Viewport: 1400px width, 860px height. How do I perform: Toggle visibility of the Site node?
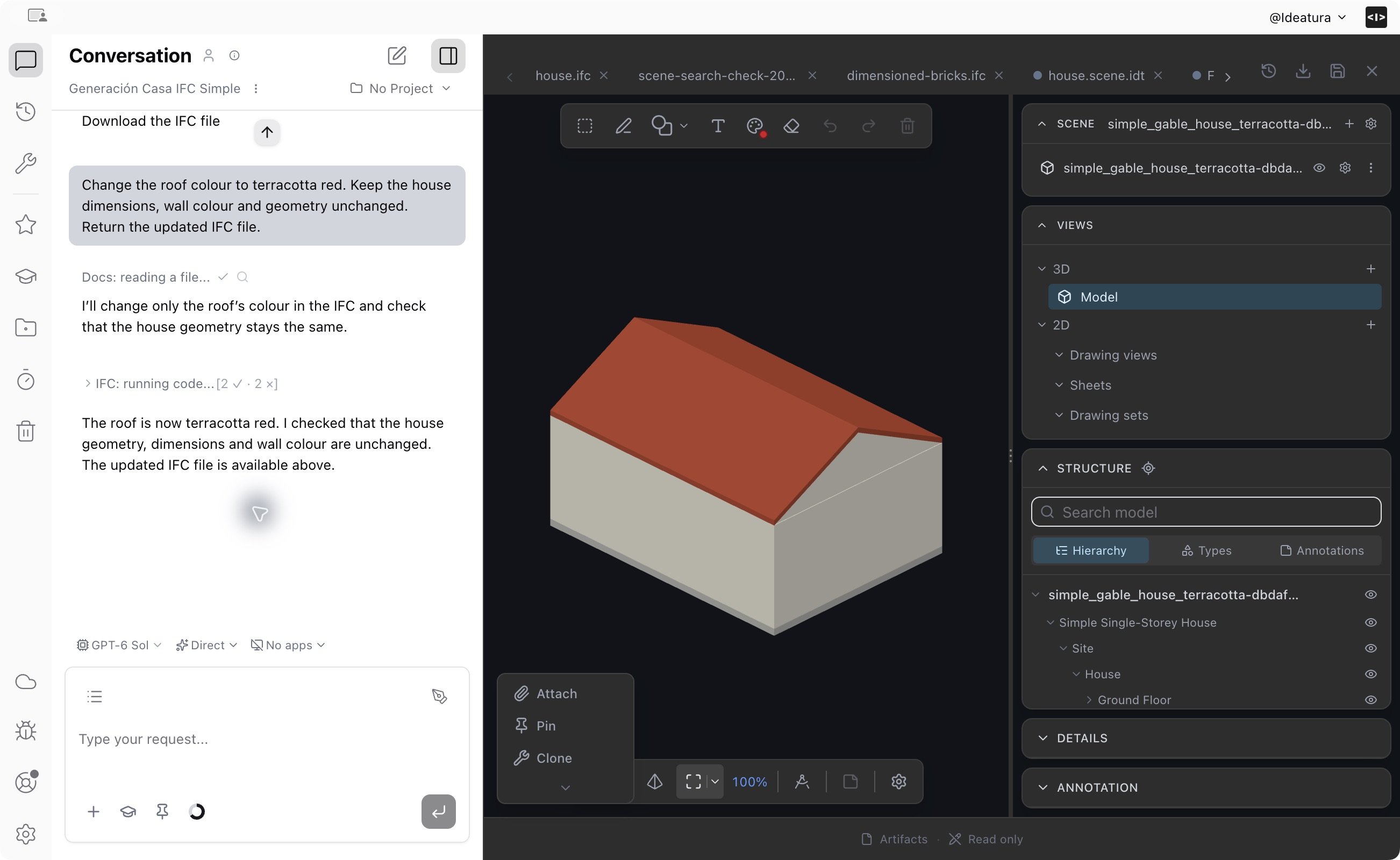pyautogui.click(x=1370, y=648)
